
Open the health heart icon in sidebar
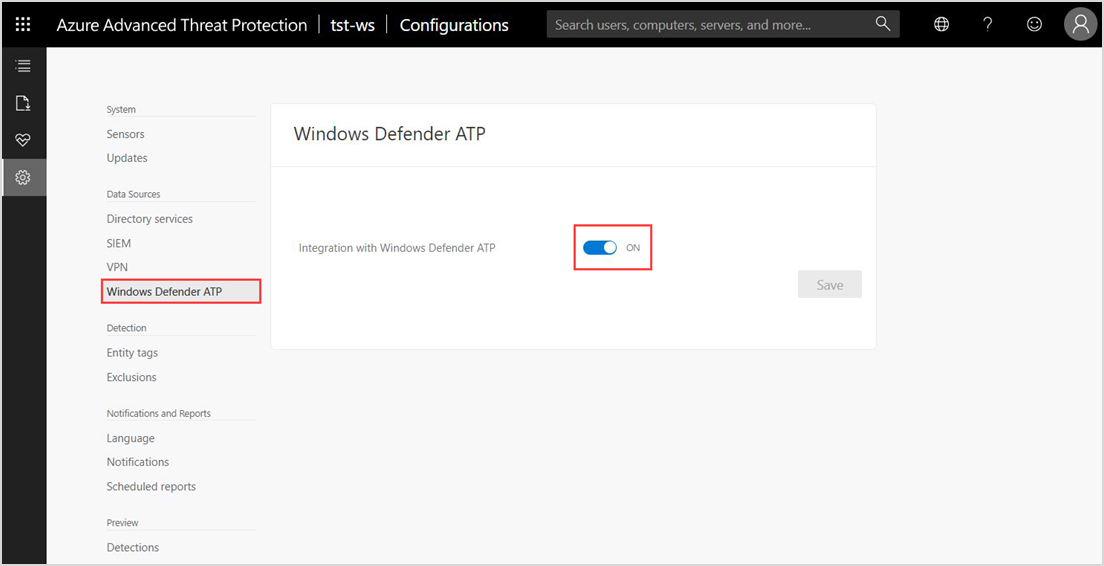23,140
